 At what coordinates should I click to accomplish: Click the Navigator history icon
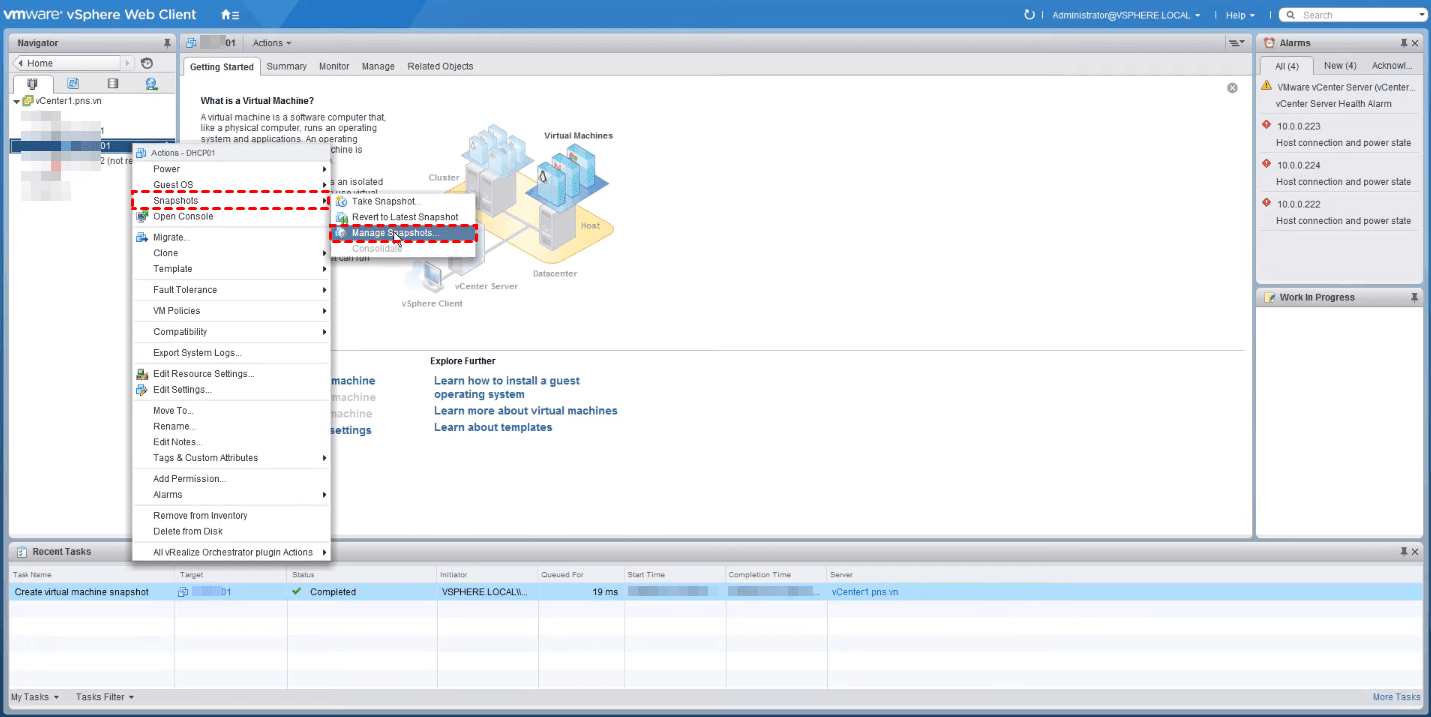point(147,63)
